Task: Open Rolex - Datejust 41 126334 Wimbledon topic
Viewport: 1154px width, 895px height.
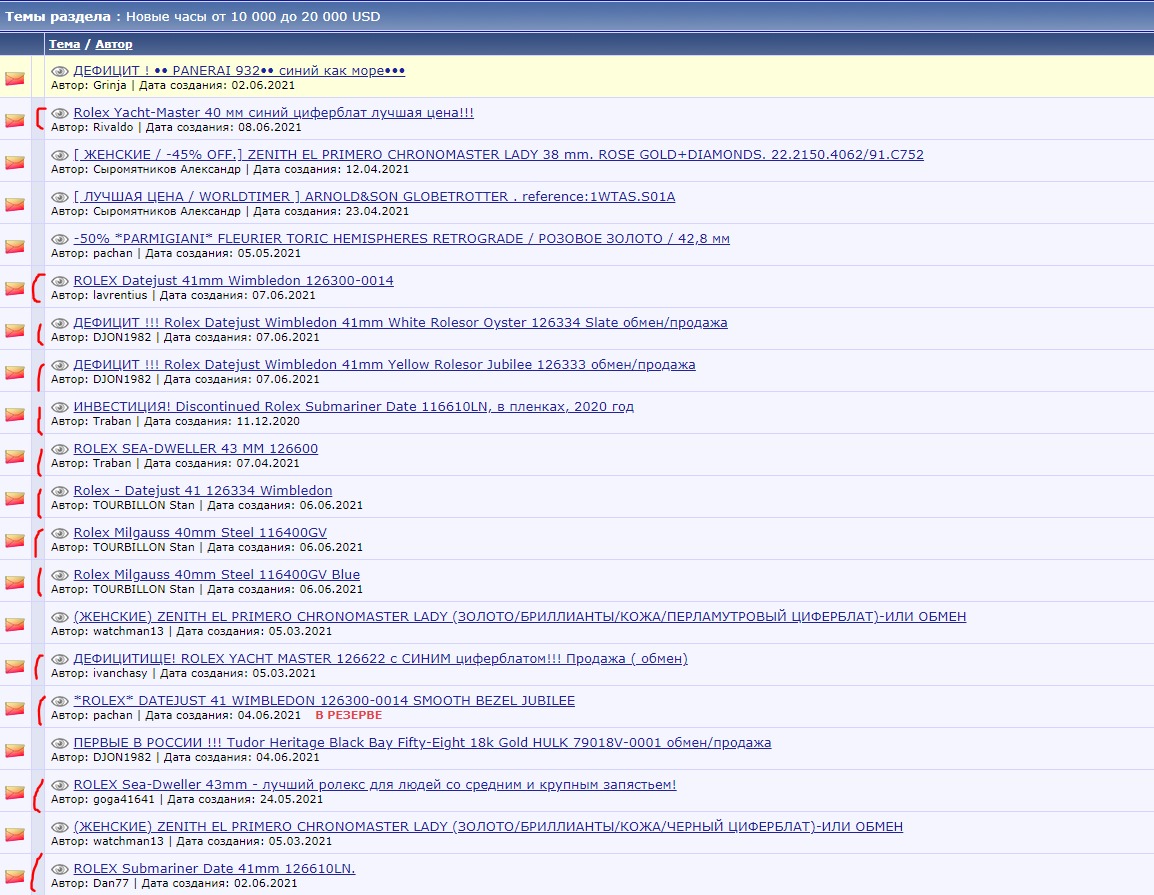Action: pyautogui.click(x=203, y=490)
